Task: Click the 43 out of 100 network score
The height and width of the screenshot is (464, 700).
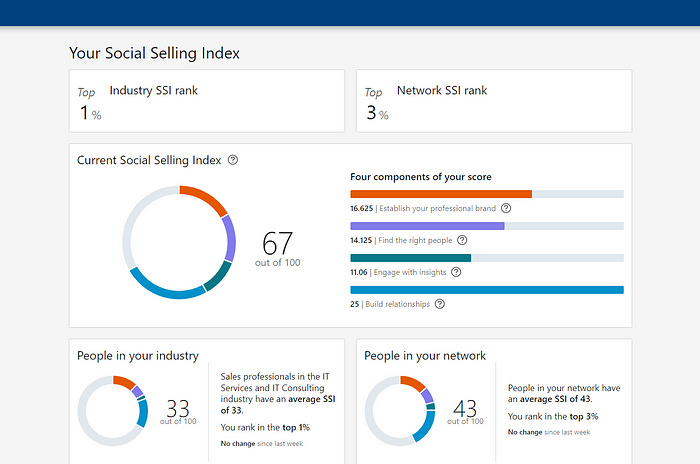Action: point(465,412)
